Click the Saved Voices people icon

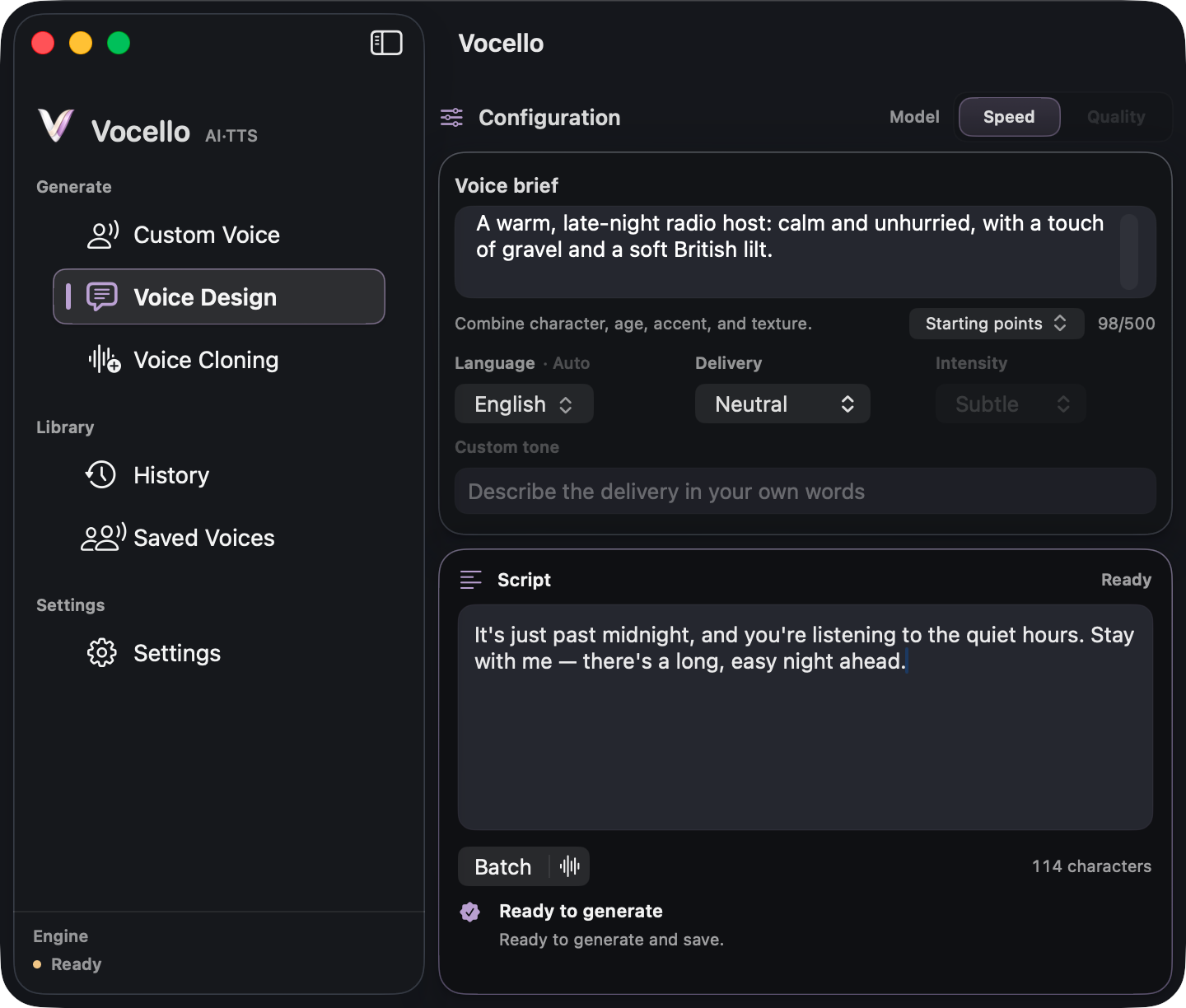point(103,538)
